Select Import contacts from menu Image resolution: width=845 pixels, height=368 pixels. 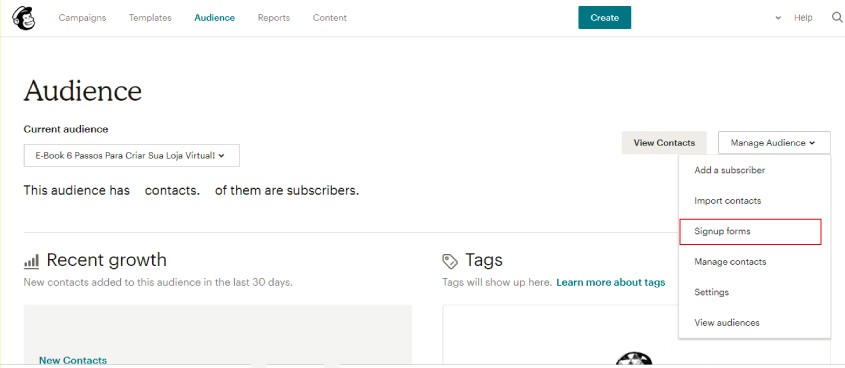[728, 200]
